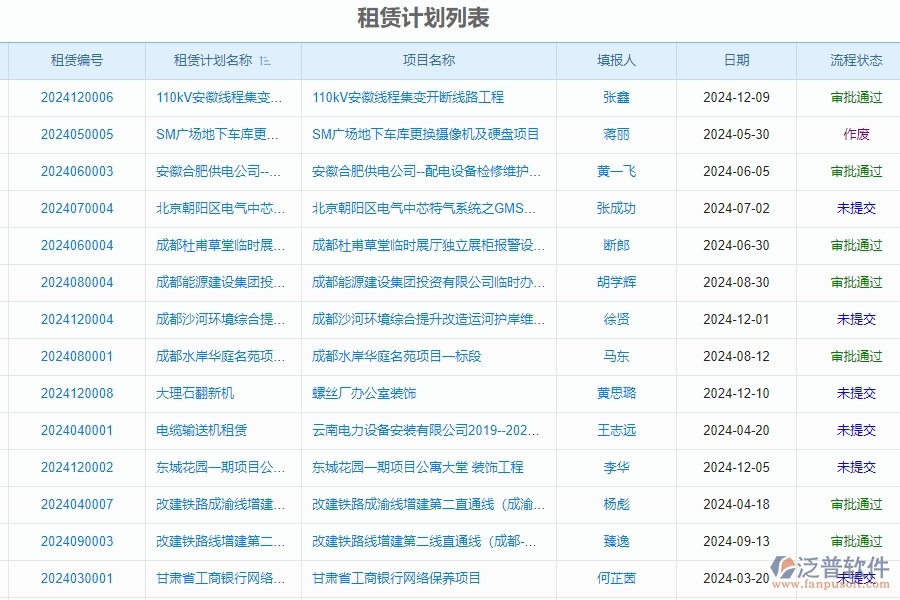Open project 110kV安徽线程集变开断线路工程

(x=410, y=97)
